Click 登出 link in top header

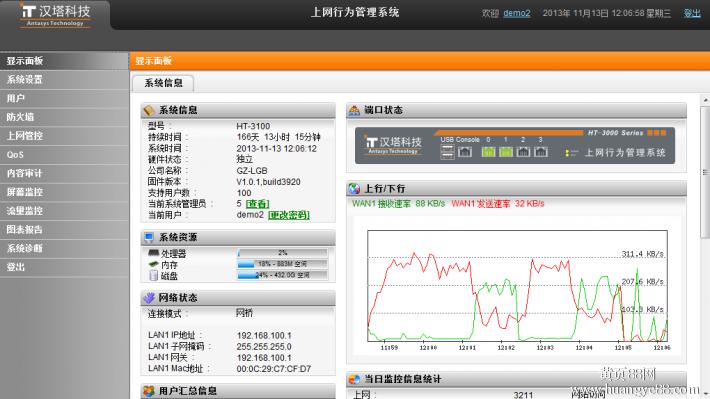click(692, 13)
